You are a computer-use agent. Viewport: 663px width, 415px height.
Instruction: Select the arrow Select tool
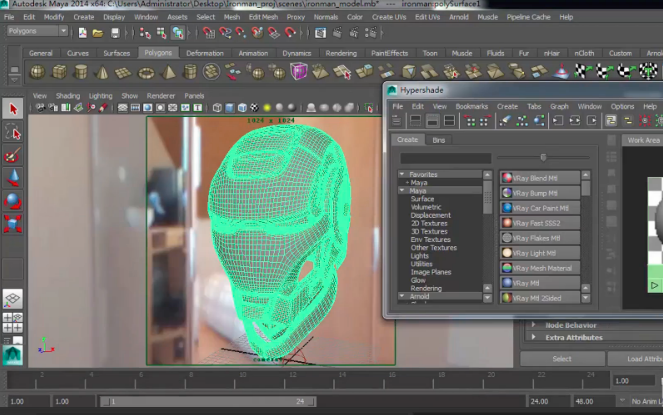[13, 109]
